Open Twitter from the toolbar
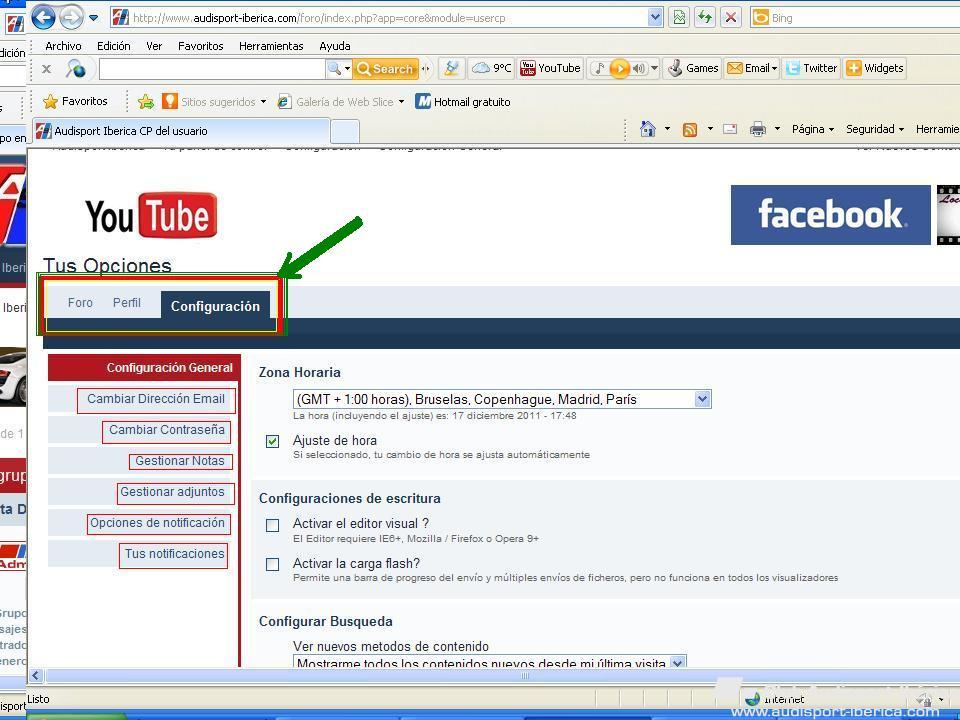Image resolution: width=960 pixels, height=720 pixels. click(x=811, y=68)
